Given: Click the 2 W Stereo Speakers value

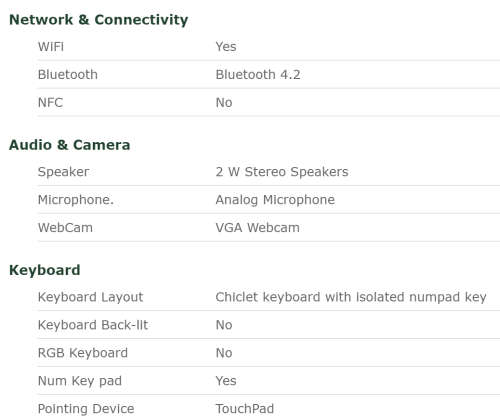Looking at the screenshot, I should [x=282, y=172].
